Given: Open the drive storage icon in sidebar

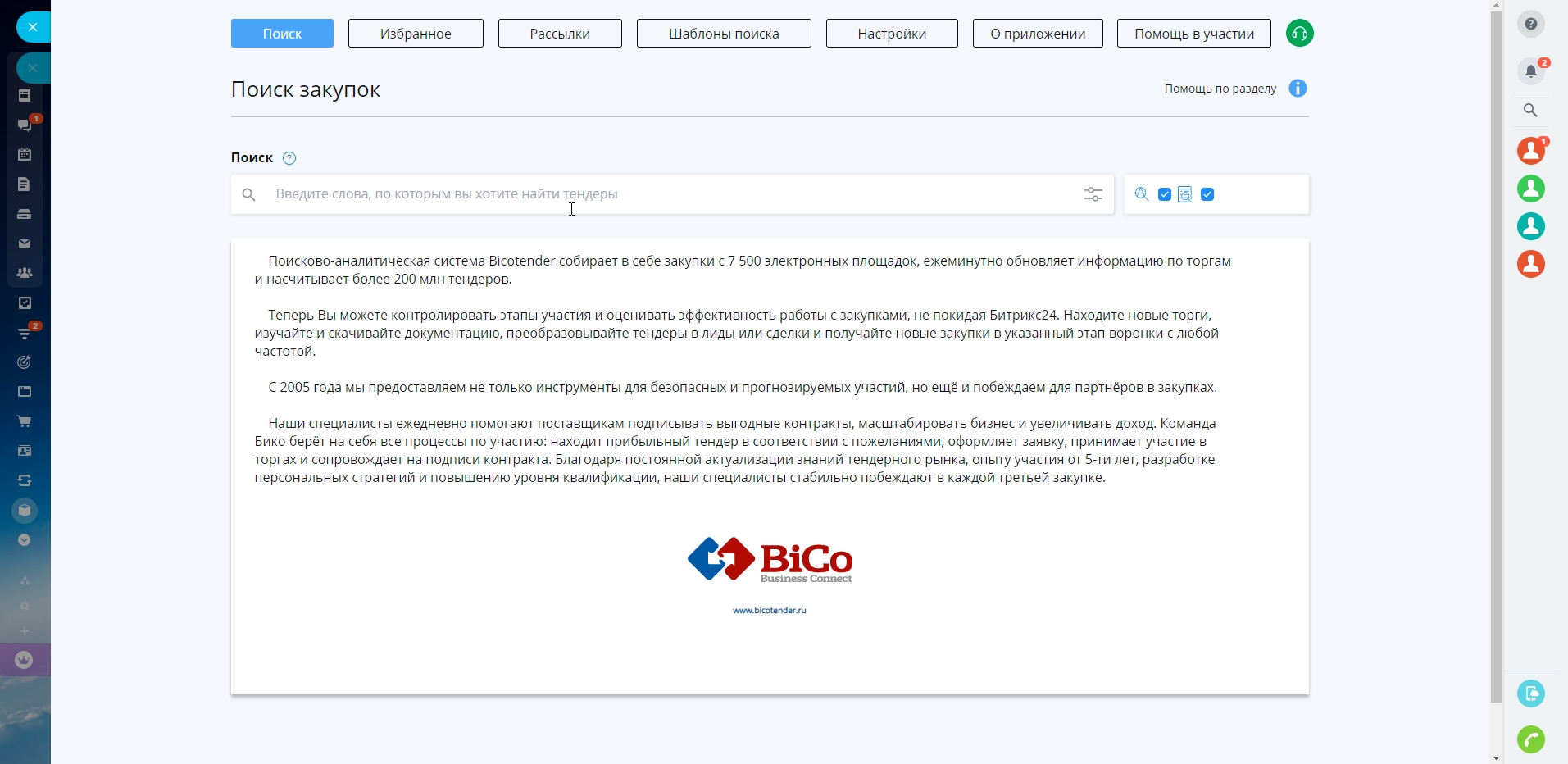Looking at the screenshot, I should point(25,214).
